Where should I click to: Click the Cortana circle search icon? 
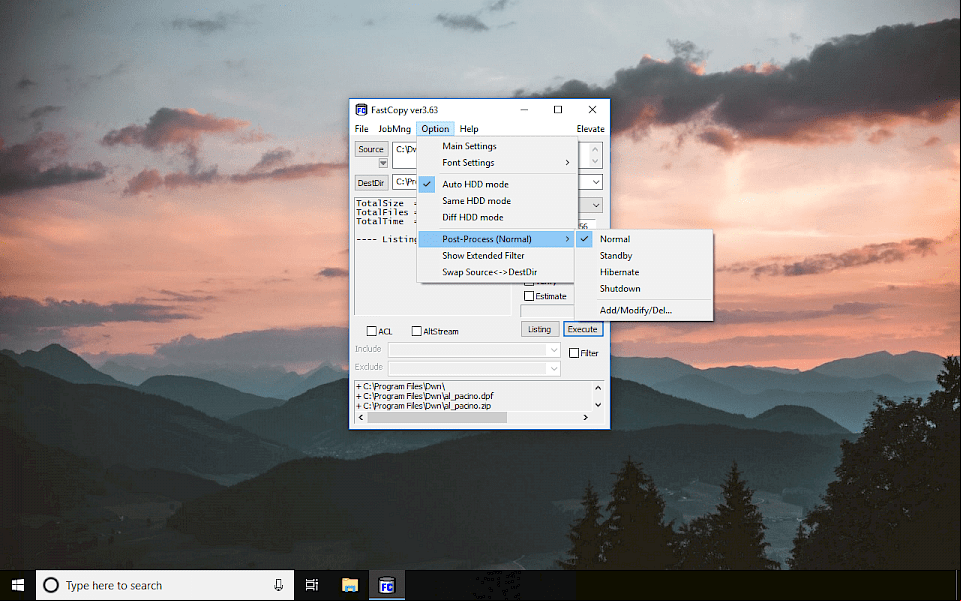[x=51, y=585]
